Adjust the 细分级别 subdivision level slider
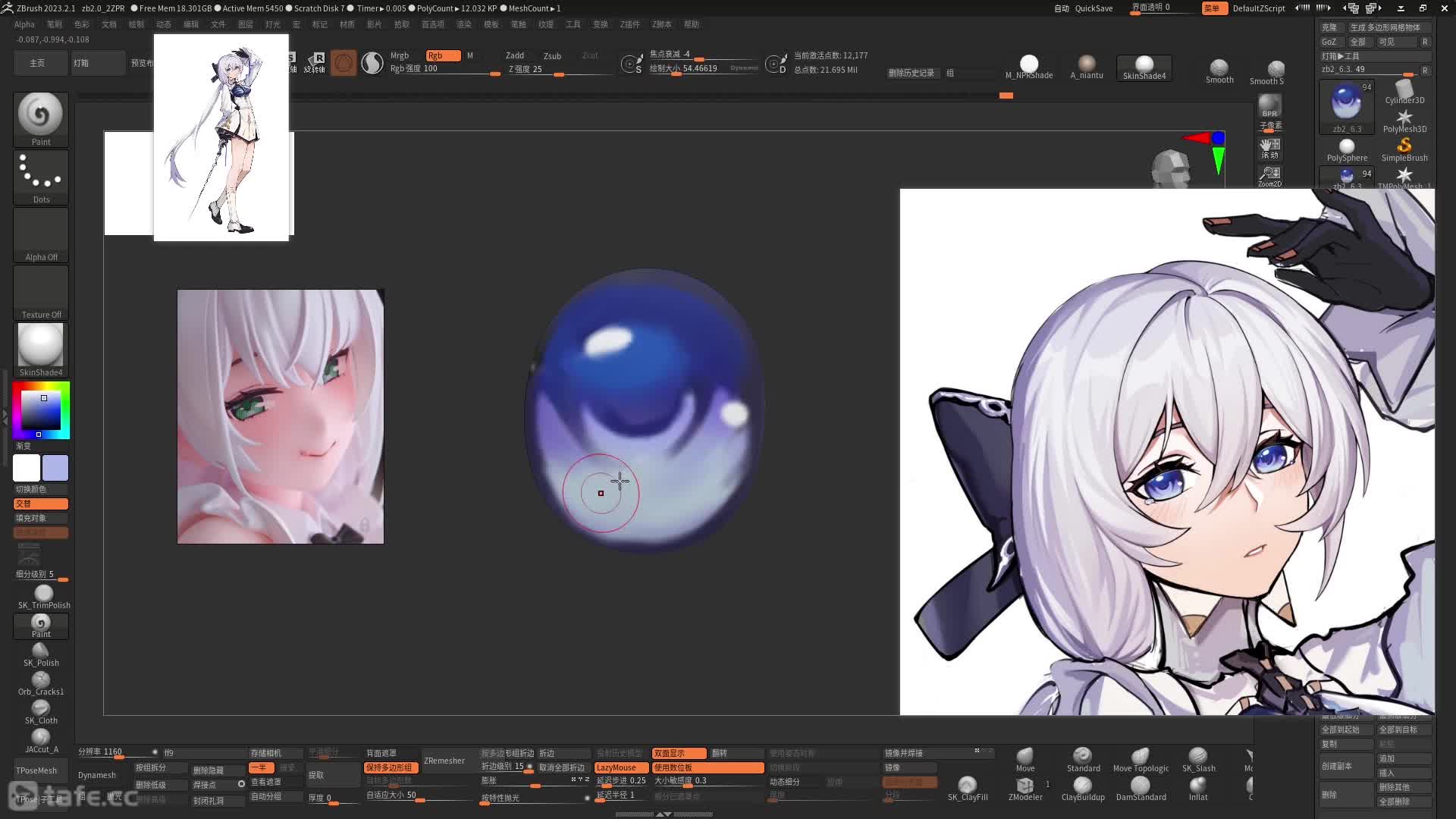 (x=41, y=575)
